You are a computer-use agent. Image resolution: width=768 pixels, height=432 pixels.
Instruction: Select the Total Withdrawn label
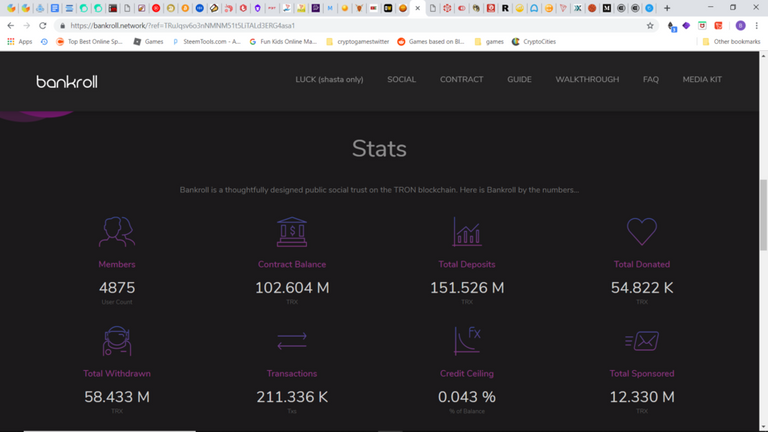117,374
